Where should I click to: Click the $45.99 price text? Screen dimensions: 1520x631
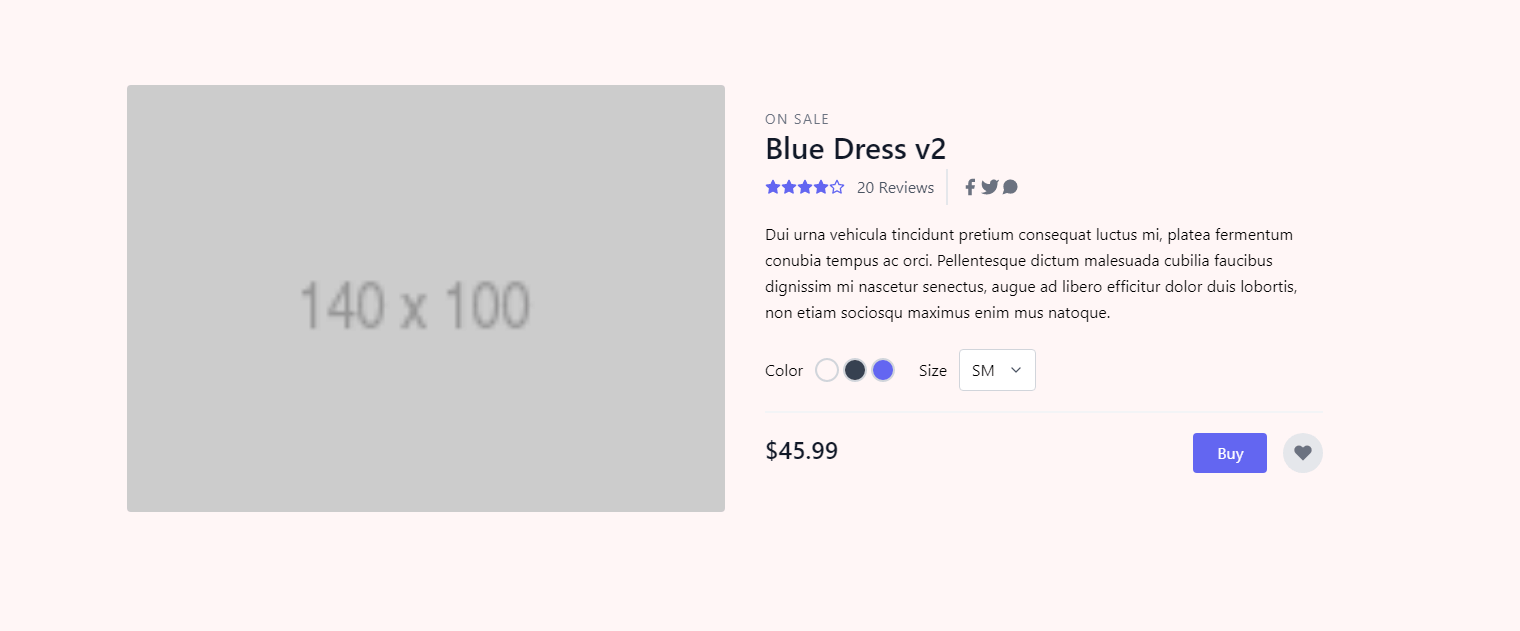(x=801, y=451)
